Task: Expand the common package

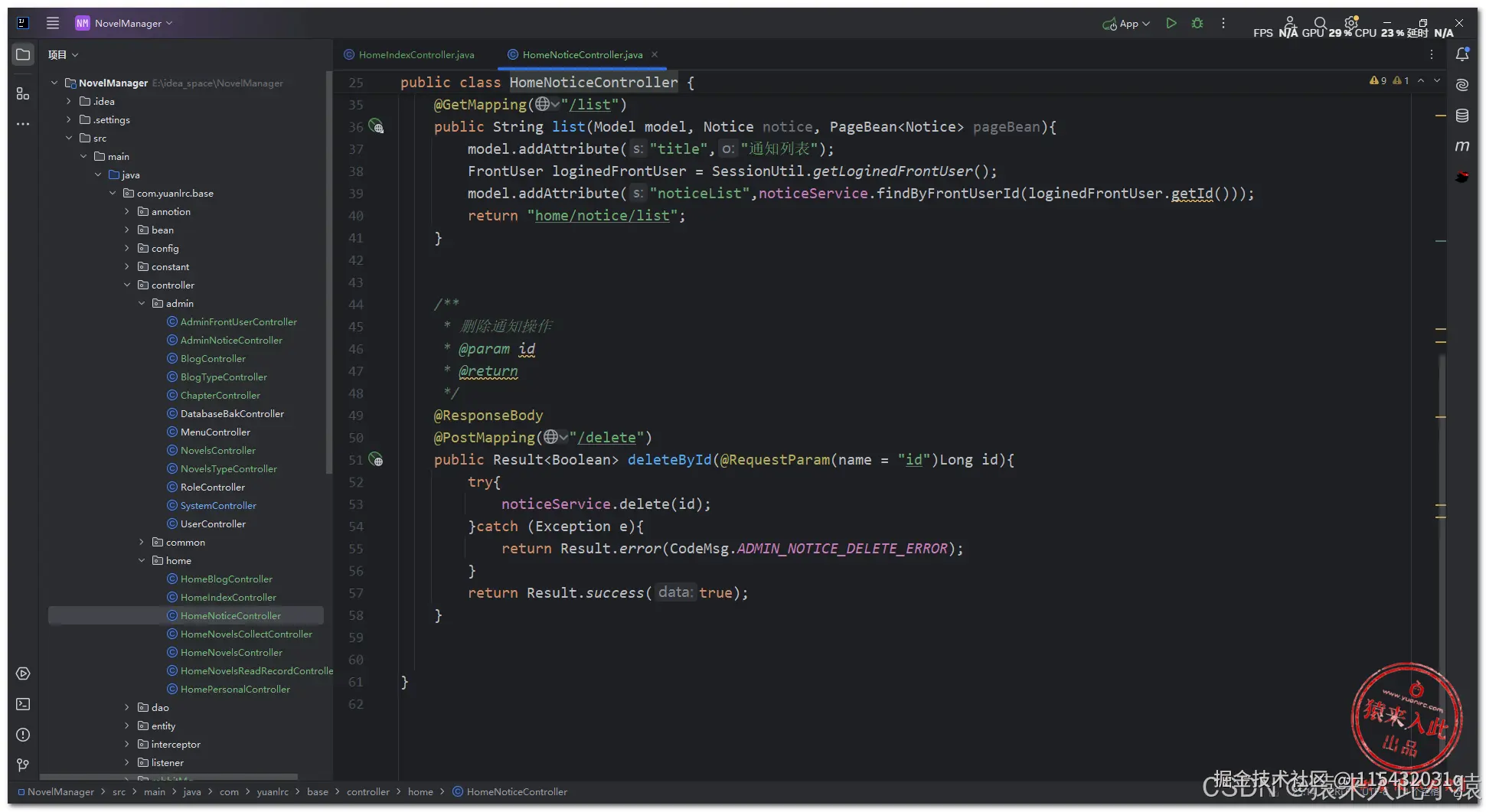Action: (142, 542)
